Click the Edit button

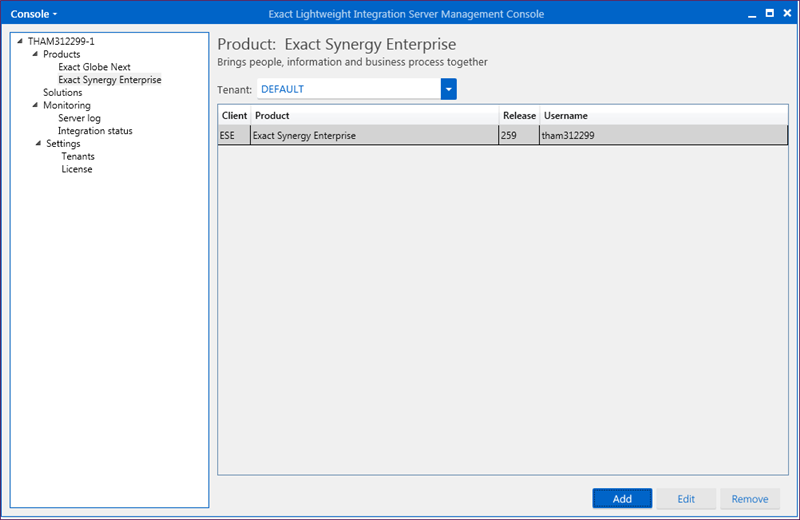click(x=686, y=499)
